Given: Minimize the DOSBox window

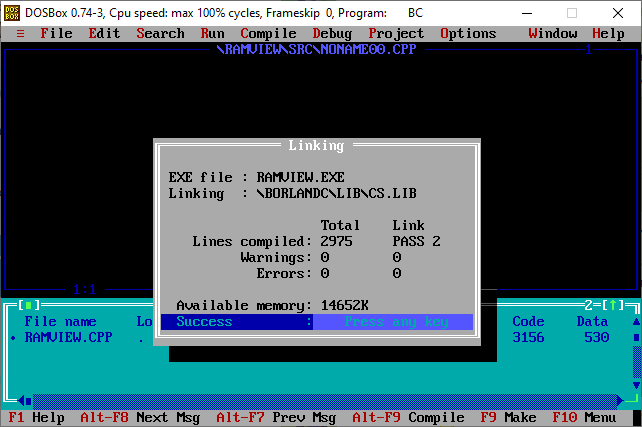Looking at the screenshot, I should [527, 13].
